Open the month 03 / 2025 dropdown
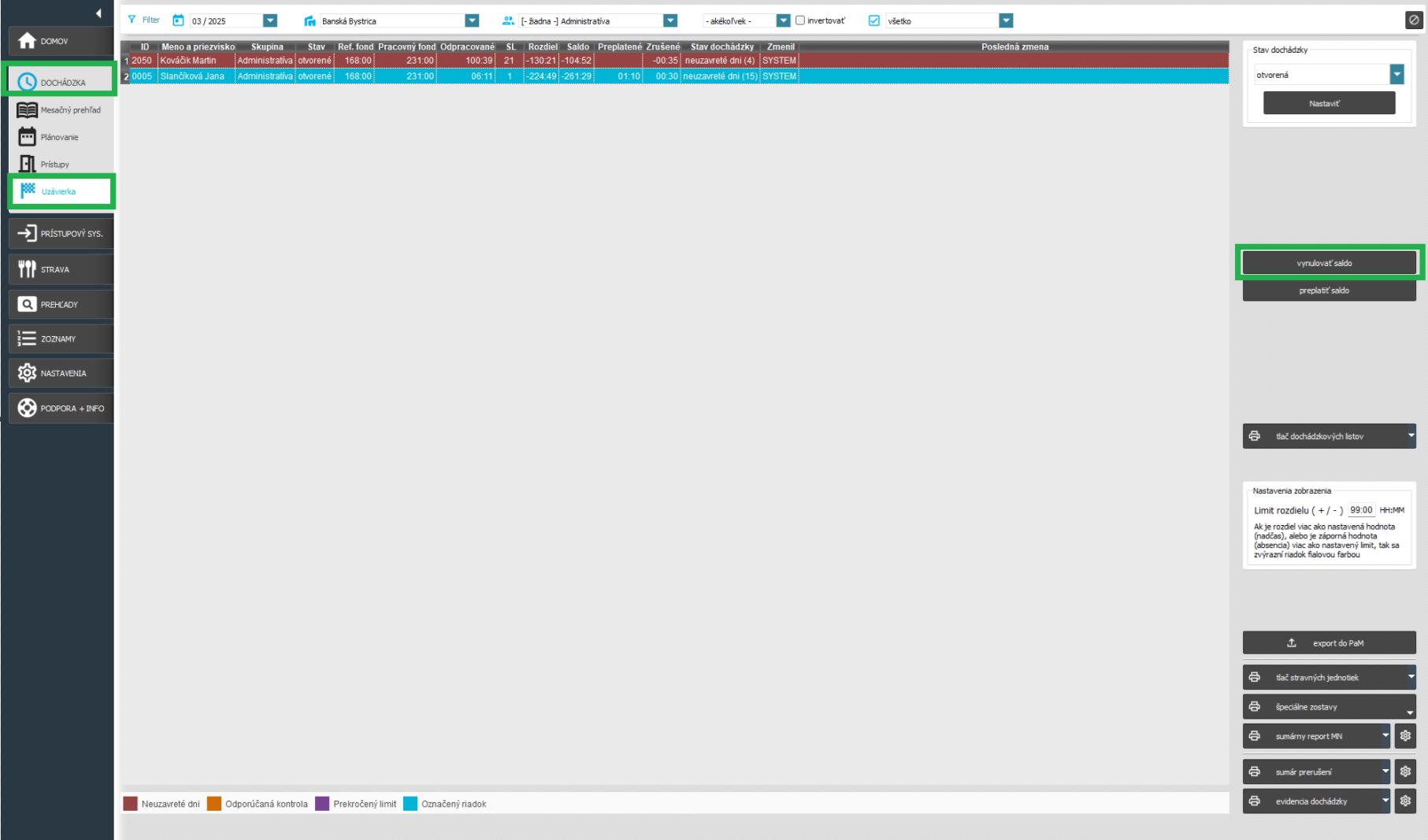 pos(270,21)
